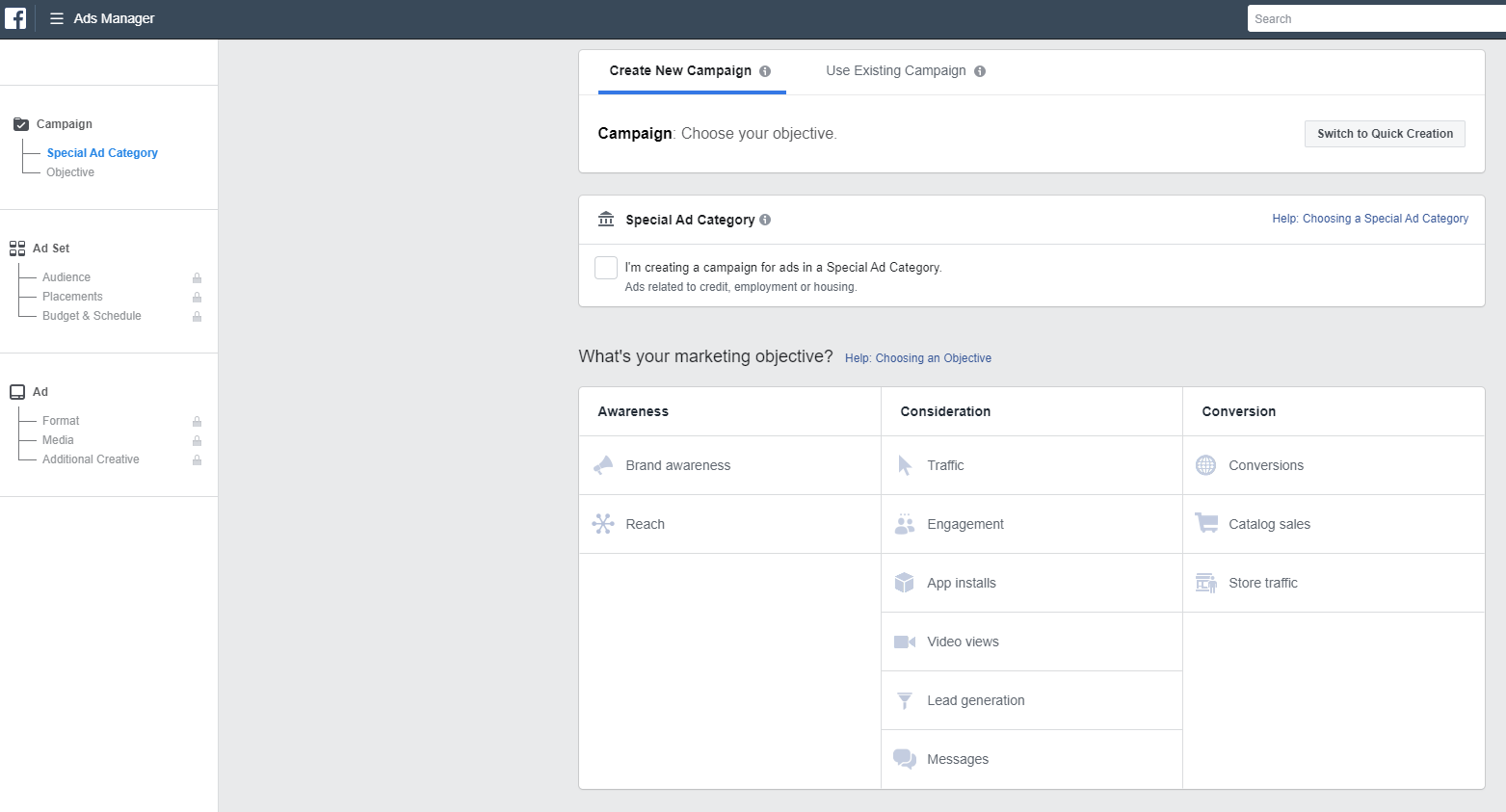This screenshot has width=1506, height=812.
Task: Choose the Traffic objective
Action: [x=945, y=465]
